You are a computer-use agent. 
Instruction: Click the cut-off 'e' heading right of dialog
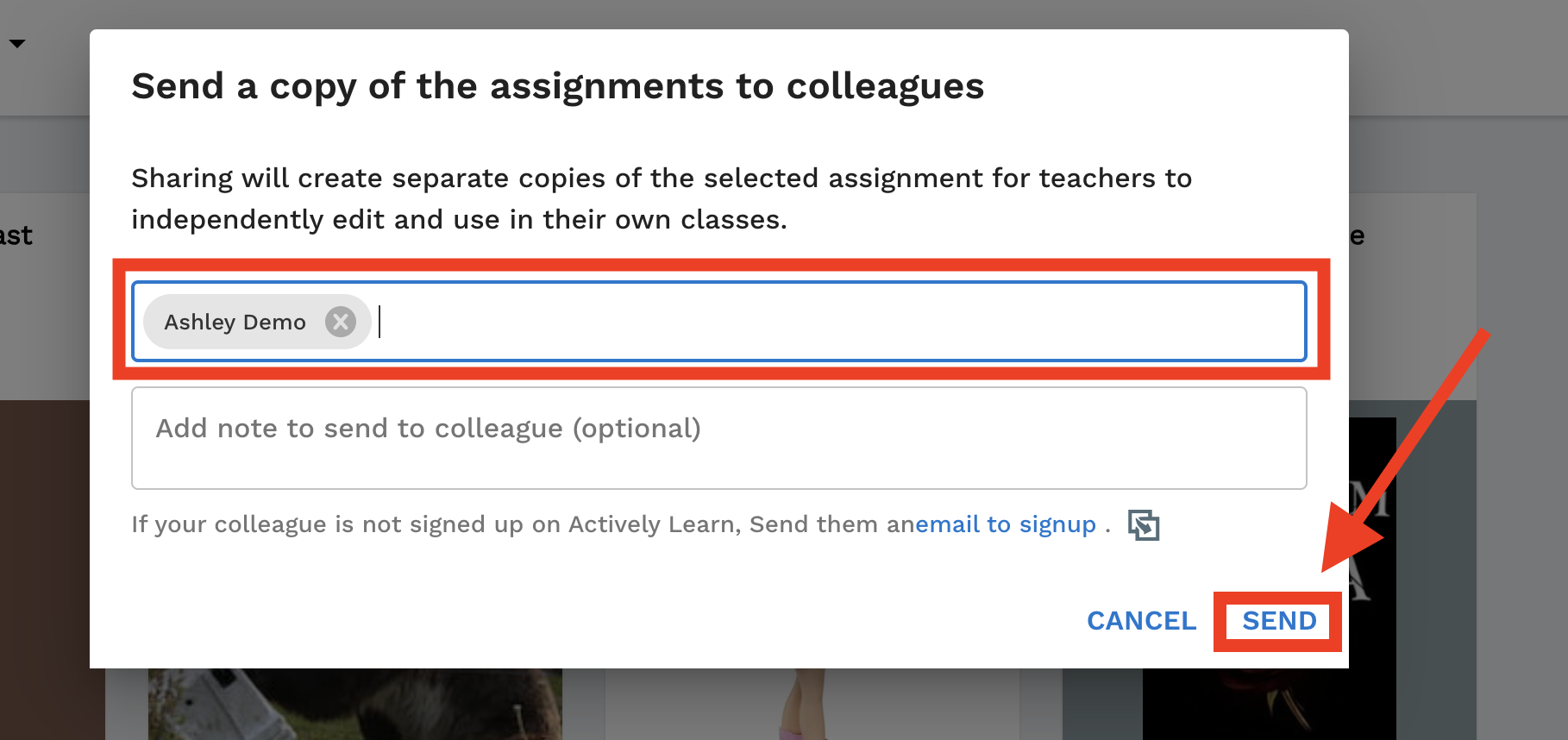1358,236
